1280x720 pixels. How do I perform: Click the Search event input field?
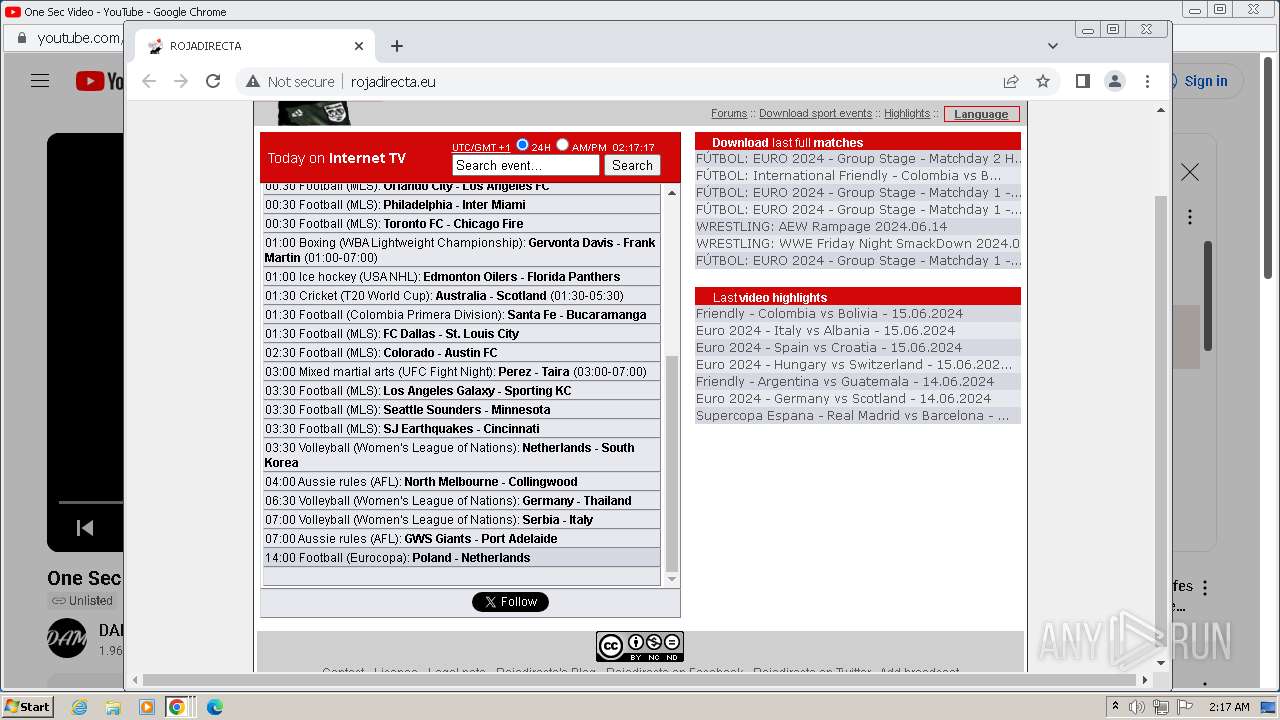coord(525,166)
